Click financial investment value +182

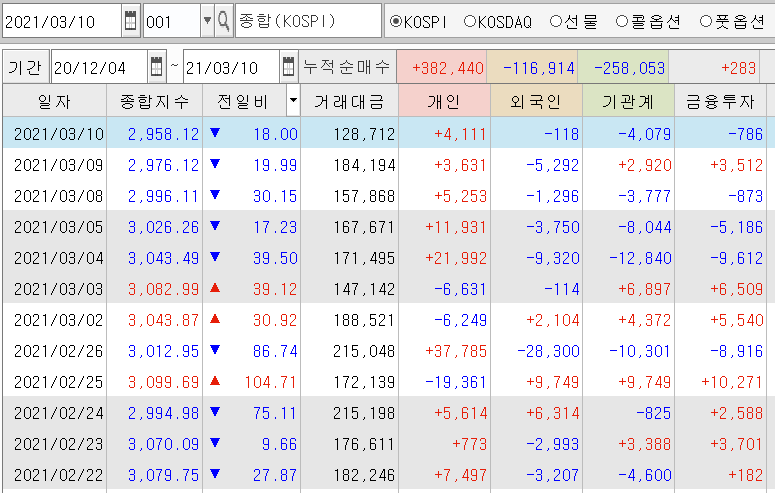(745, 476)
